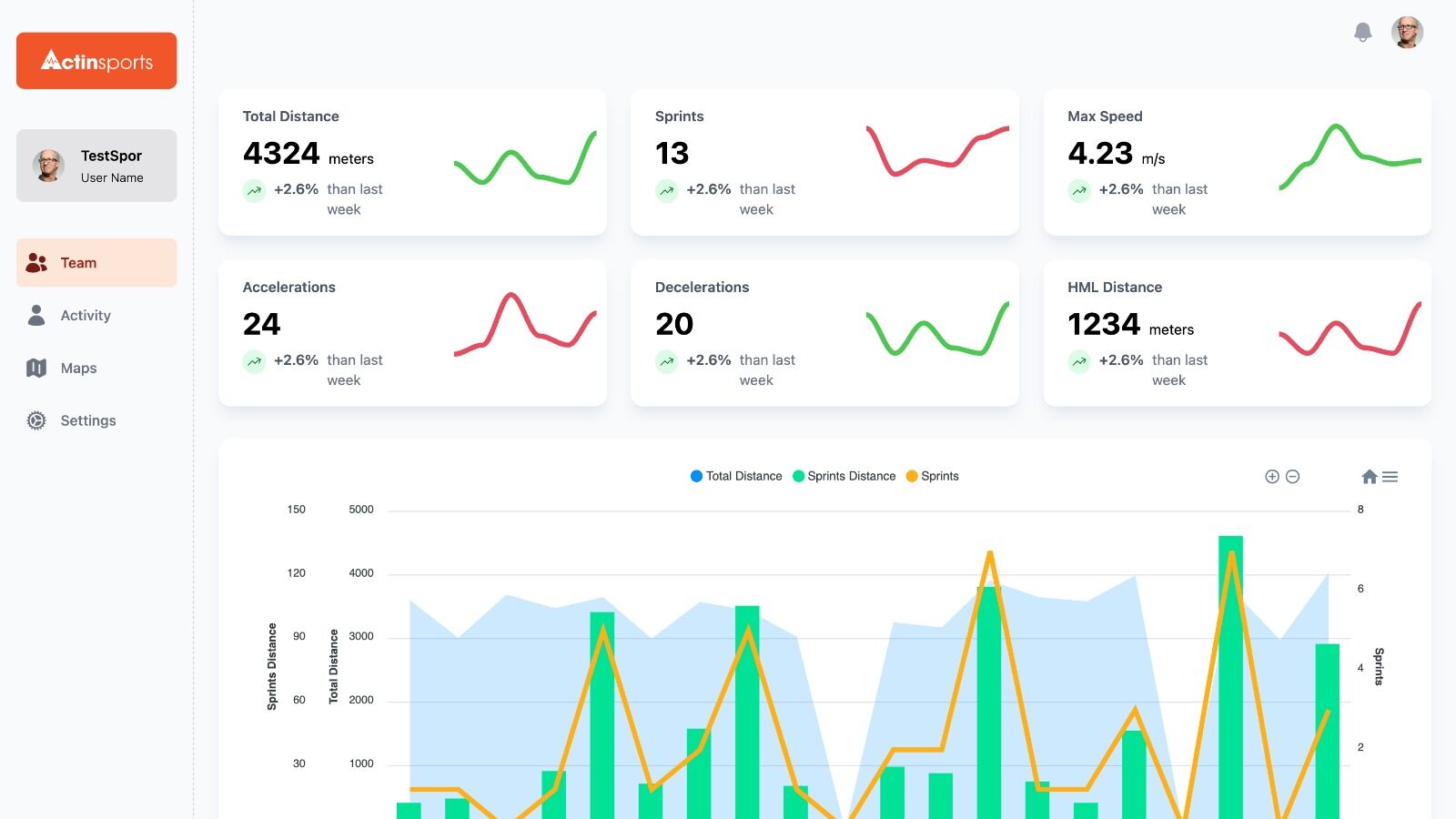Click the 4324 meters value
The image size is (1456, 819).
pyautogui.click(x=308, y=154)
